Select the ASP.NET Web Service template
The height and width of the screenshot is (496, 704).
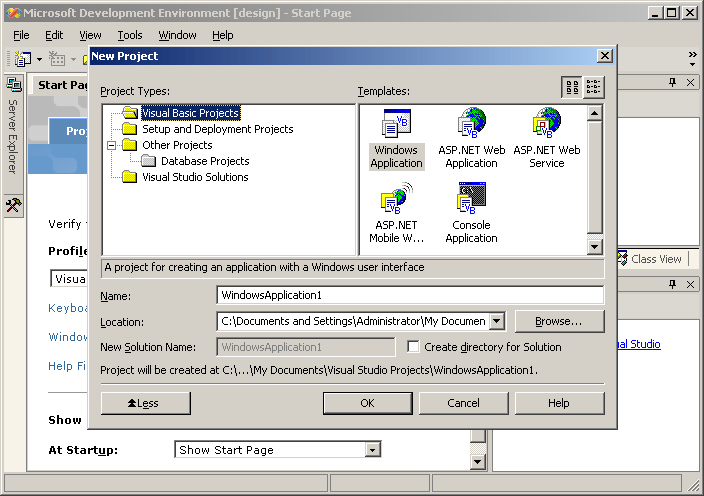click(x=546, y=138)
